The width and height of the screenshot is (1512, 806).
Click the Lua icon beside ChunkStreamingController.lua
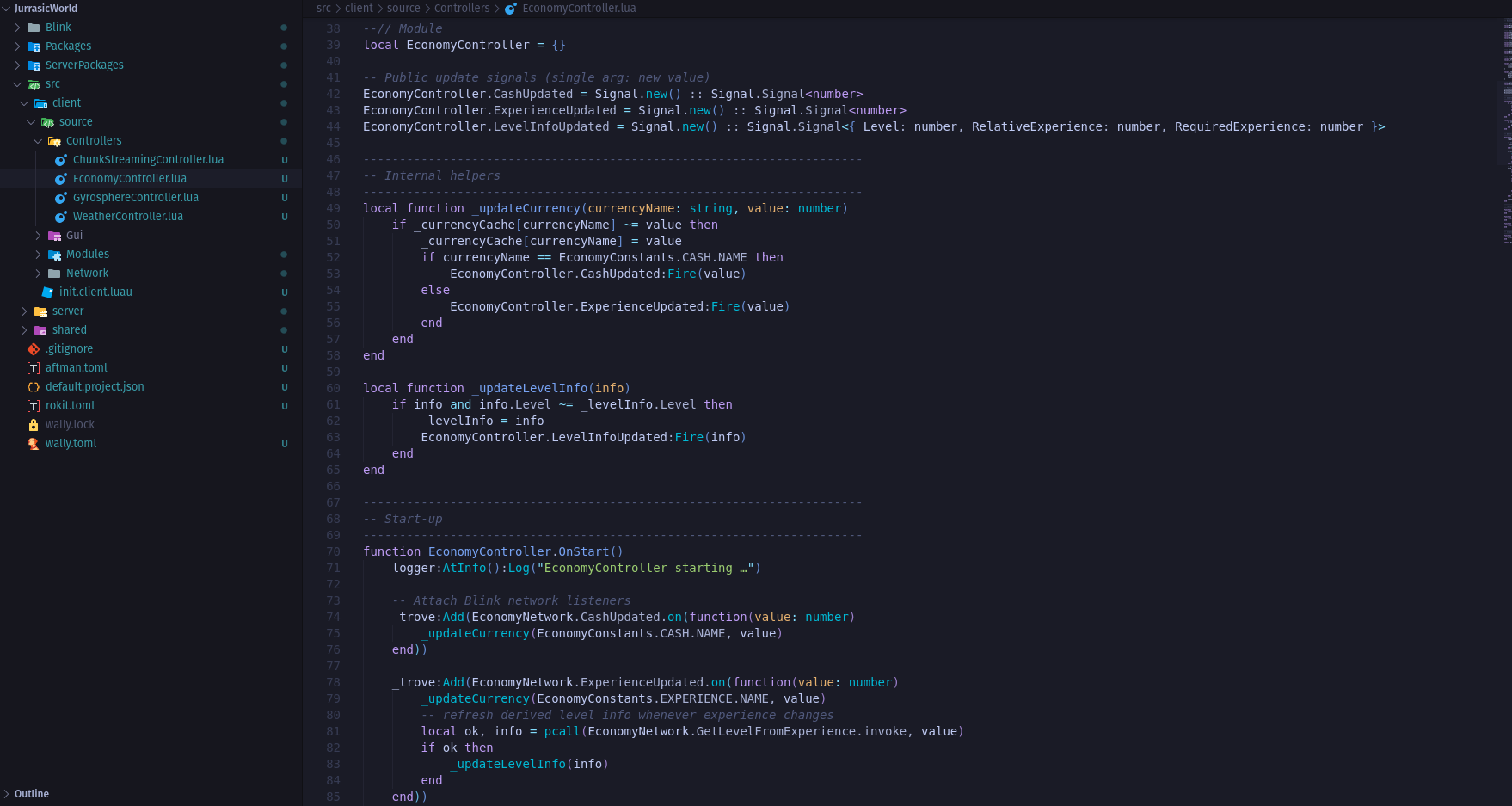61,160
